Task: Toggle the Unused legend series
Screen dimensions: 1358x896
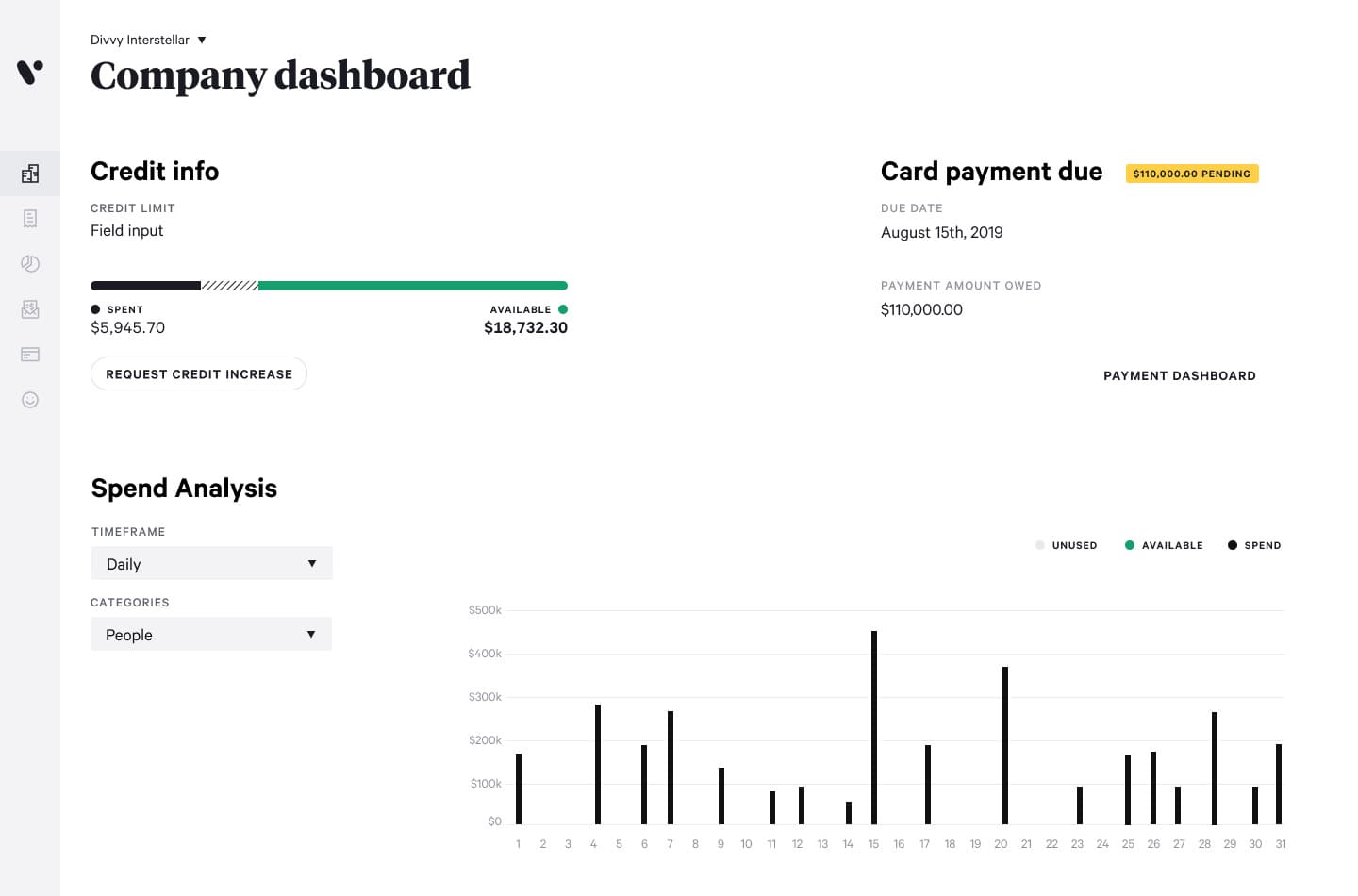Action: (1067, 545)
